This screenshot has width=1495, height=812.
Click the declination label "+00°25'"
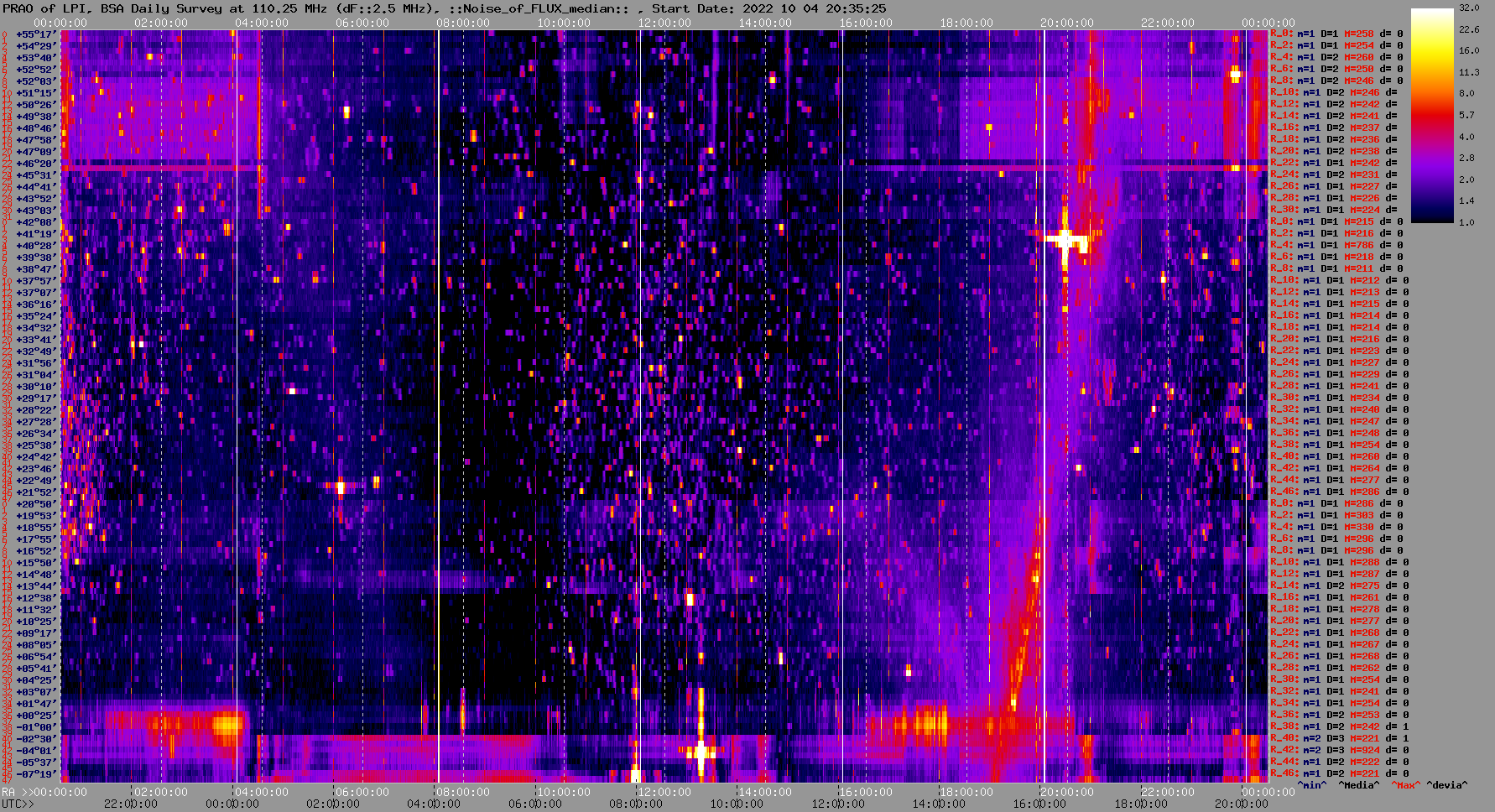(x=35, y=715)
